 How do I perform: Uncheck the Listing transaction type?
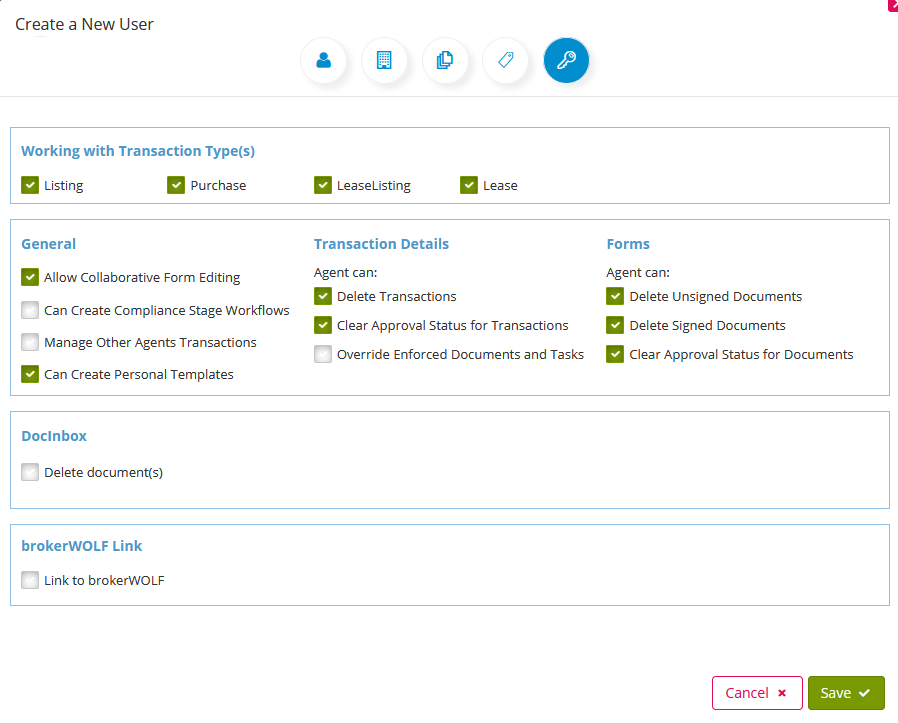[30, 185]
